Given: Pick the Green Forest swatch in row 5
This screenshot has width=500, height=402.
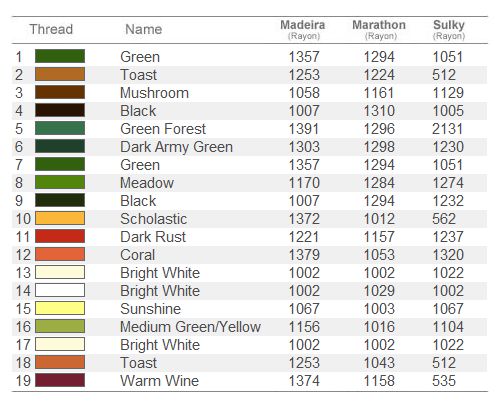Looking at the screenshot, I should coord(60,128).
